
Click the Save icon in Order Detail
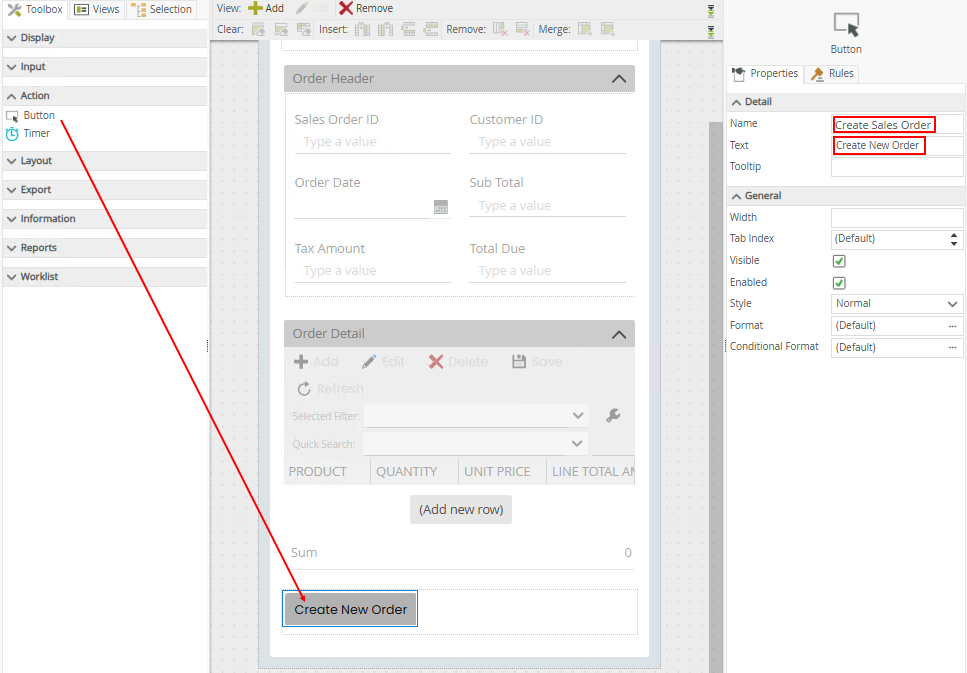(x=518, y=362)
